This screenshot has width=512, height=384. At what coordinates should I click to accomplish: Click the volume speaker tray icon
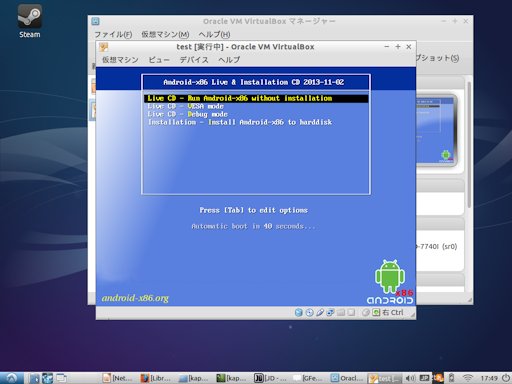pyautogui.click(x=410, y=378)
